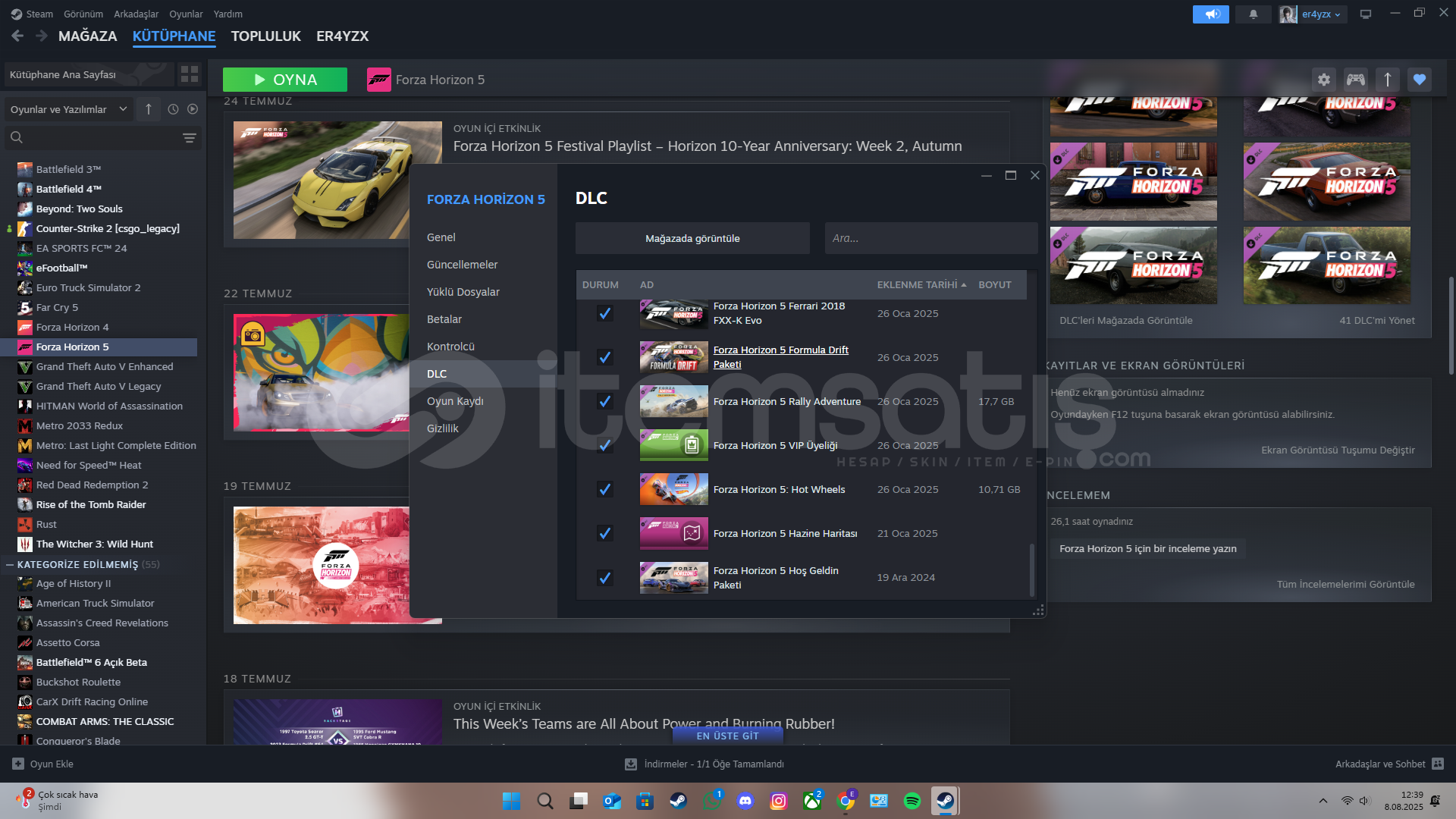Select Red Dead Redemption 2 in library

click(x=93, y=485)
